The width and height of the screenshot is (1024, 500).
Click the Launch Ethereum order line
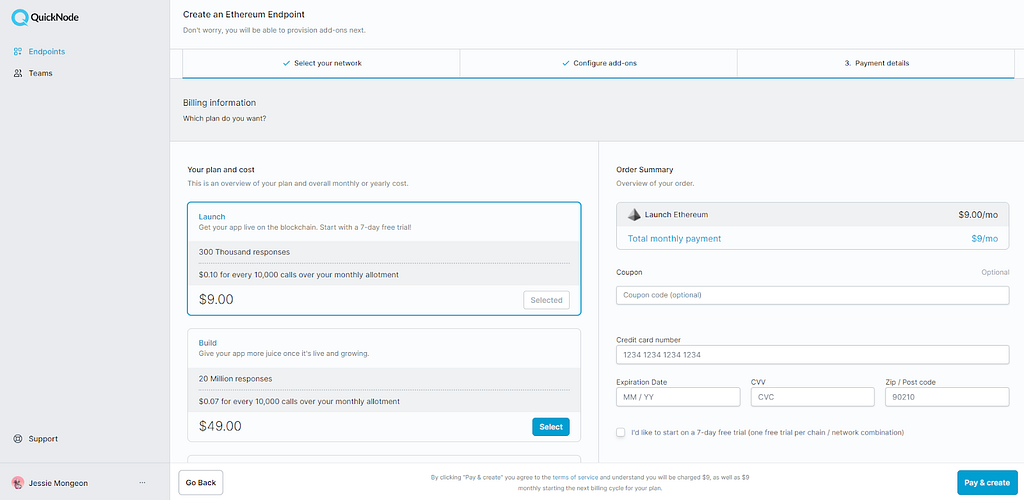point(812,214)
